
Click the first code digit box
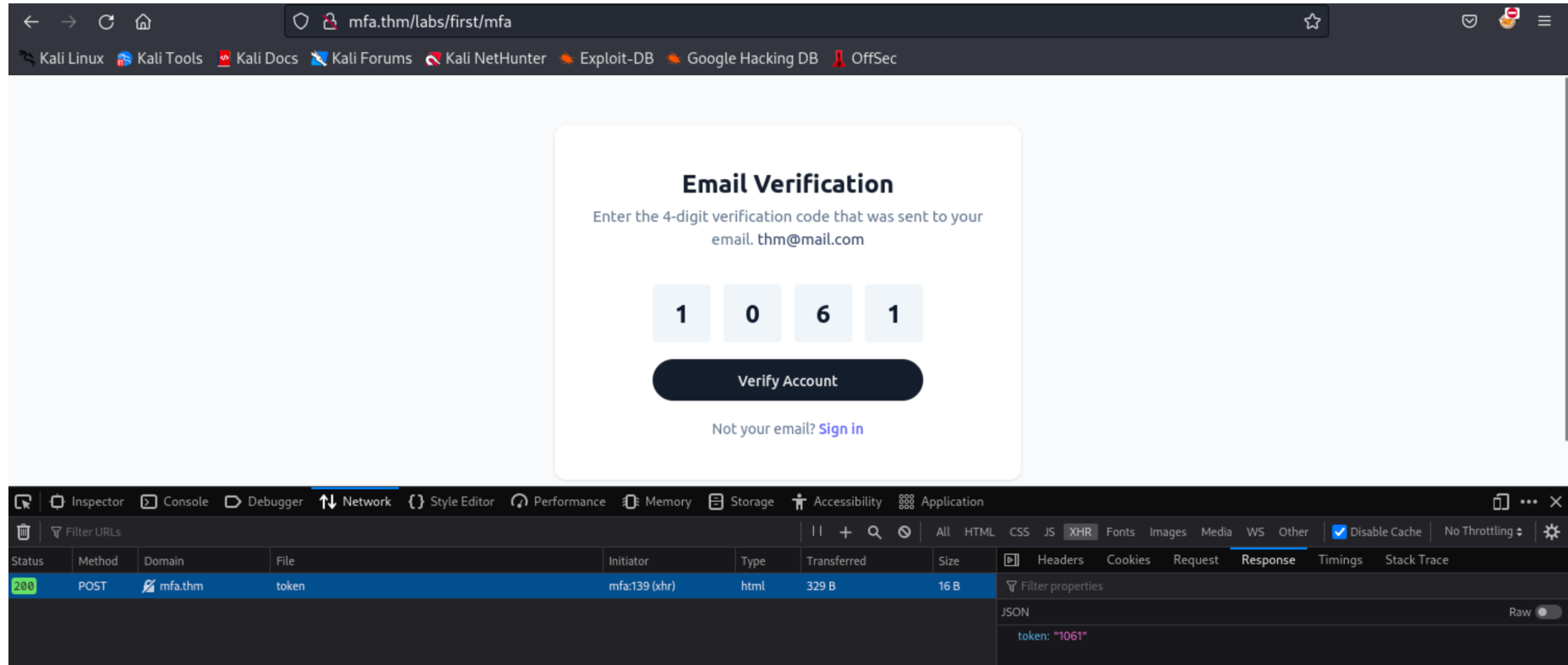(681, 313)
